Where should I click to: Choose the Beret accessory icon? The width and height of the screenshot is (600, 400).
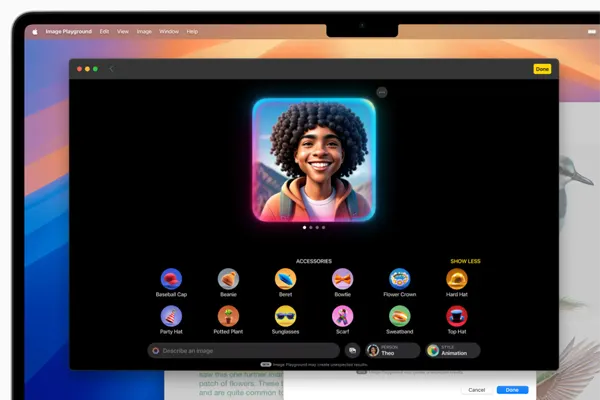(x=285, y=279)
